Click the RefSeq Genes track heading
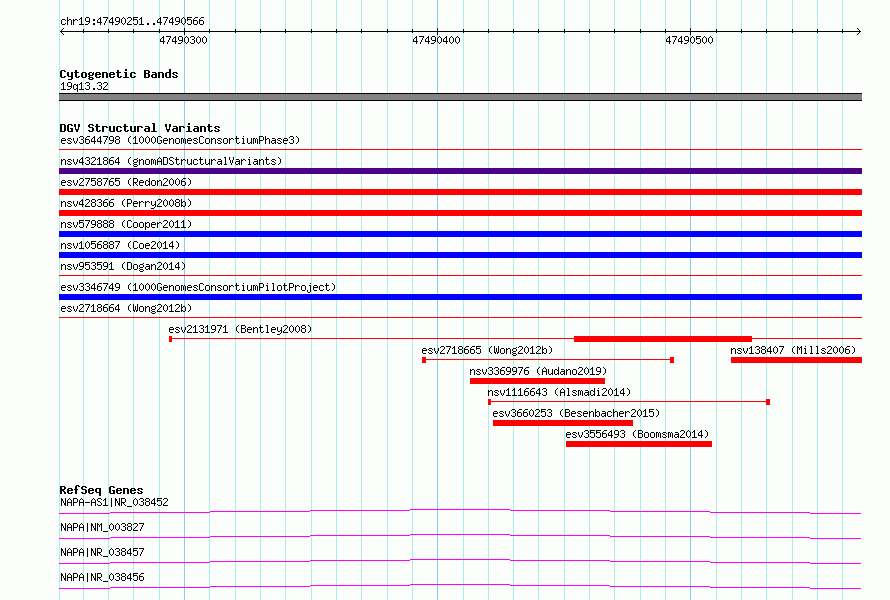 (101, 490)
